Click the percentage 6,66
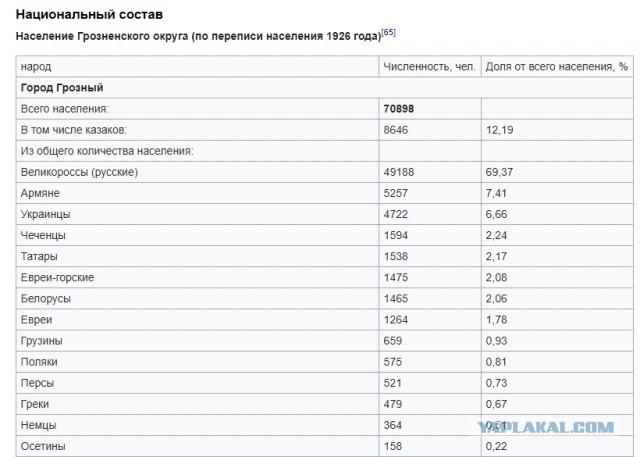Viewport: 640px width, 457px height. [x=496, y=214]
